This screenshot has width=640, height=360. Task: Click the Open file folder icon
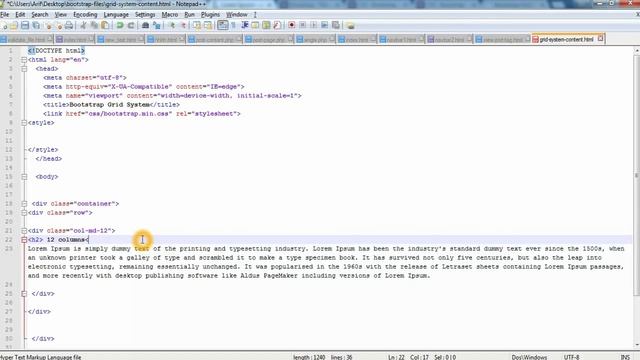tap(14, 26)
